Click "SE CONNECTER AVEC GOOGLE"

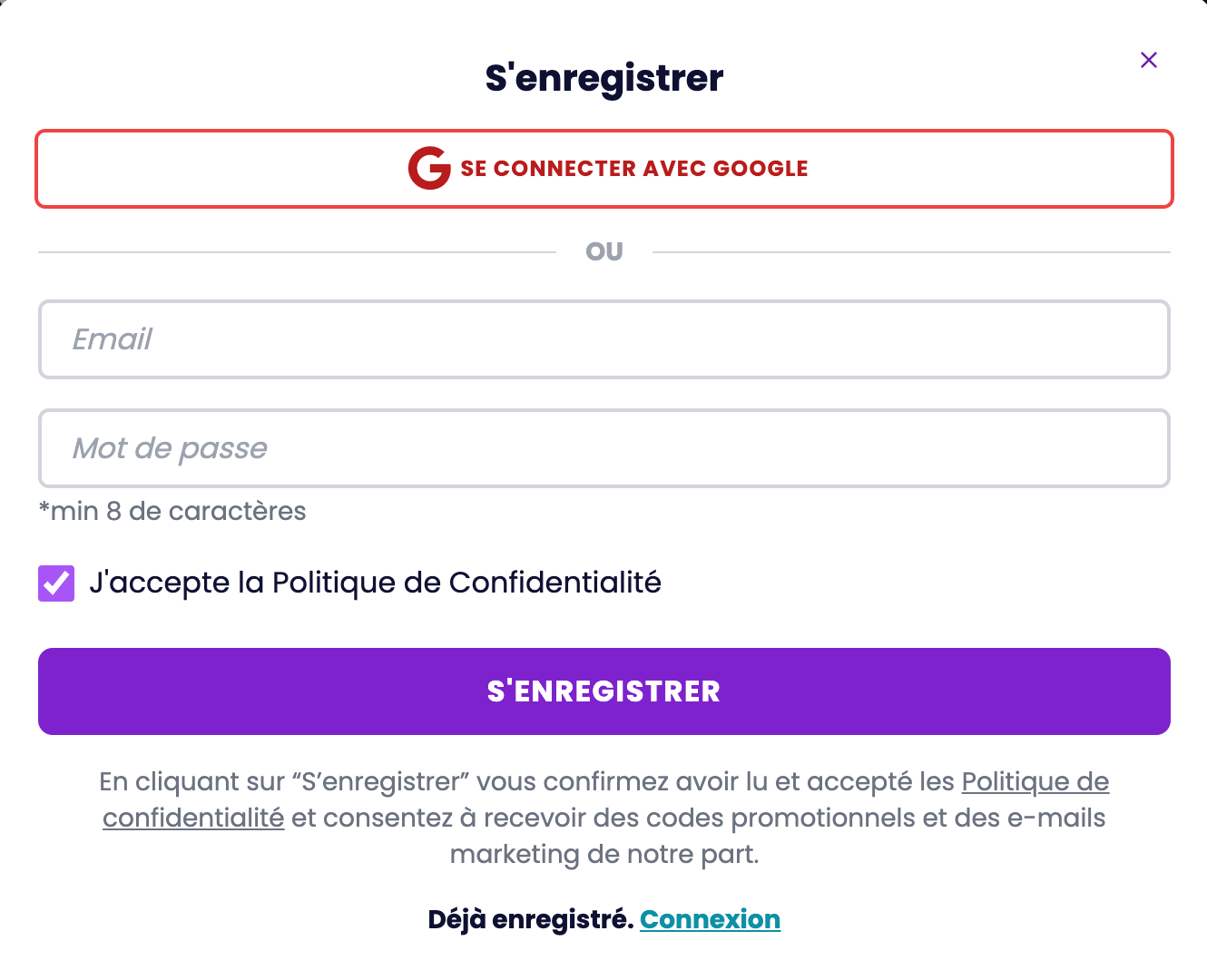(604, 169)
